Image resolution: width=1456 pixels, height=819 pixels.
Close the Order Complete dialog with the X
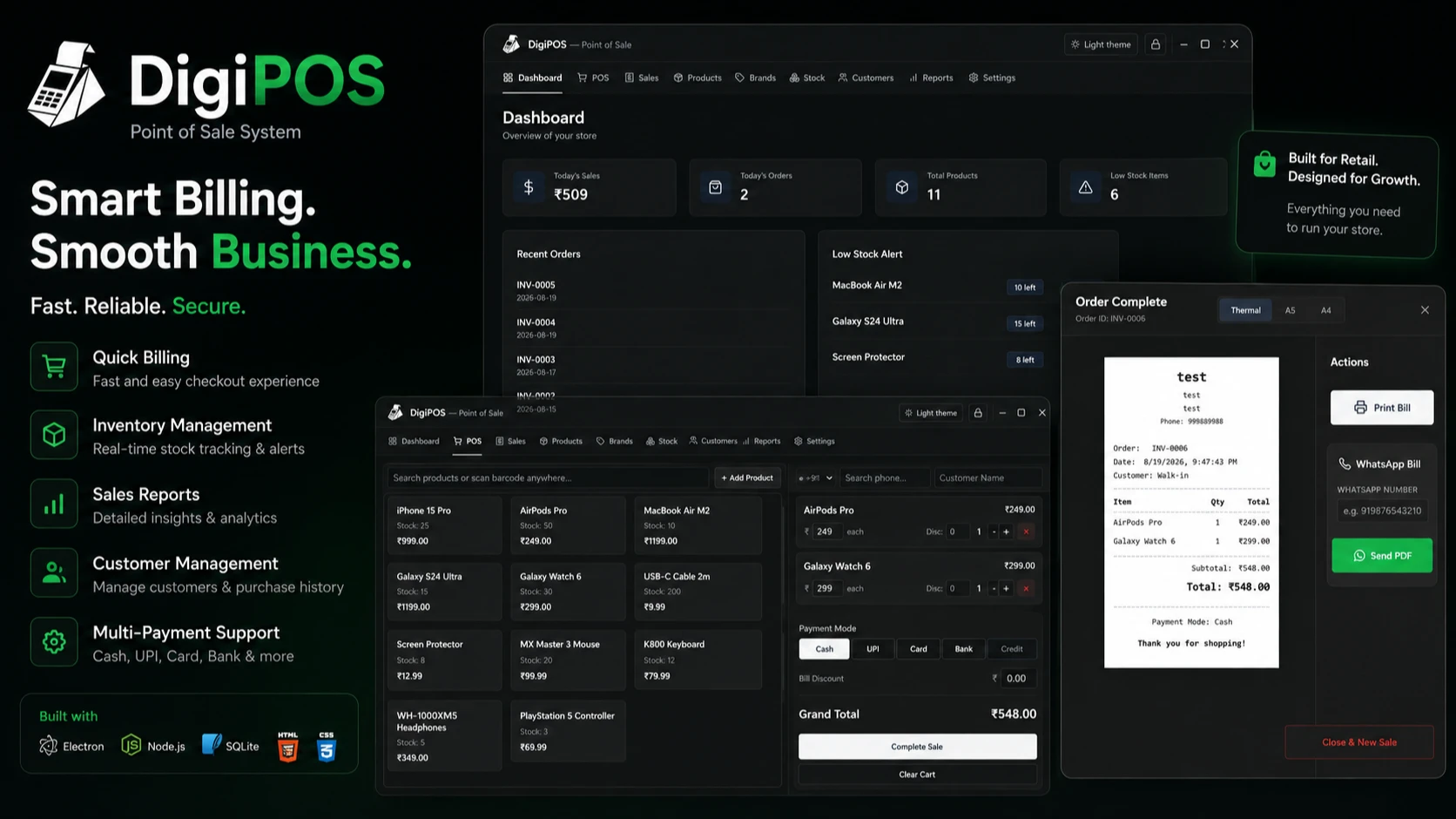[1425, 310]
